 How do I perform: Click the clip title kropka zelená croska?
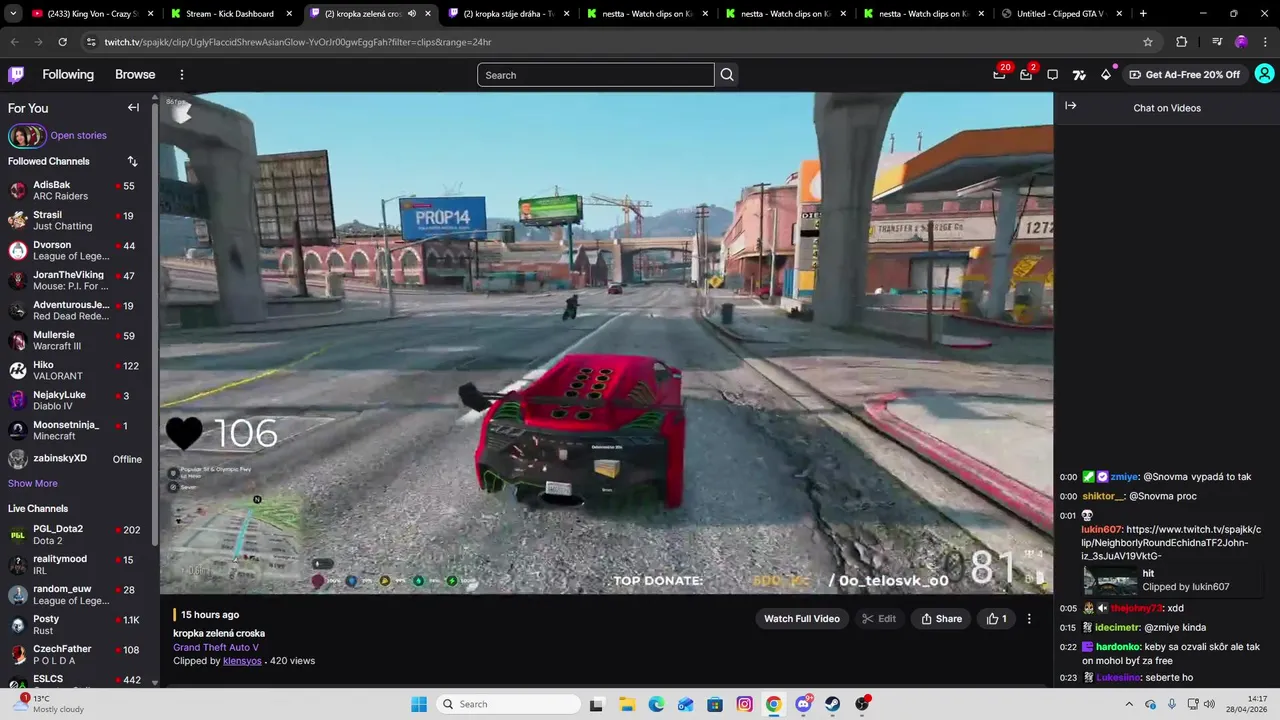pos(219,633)
